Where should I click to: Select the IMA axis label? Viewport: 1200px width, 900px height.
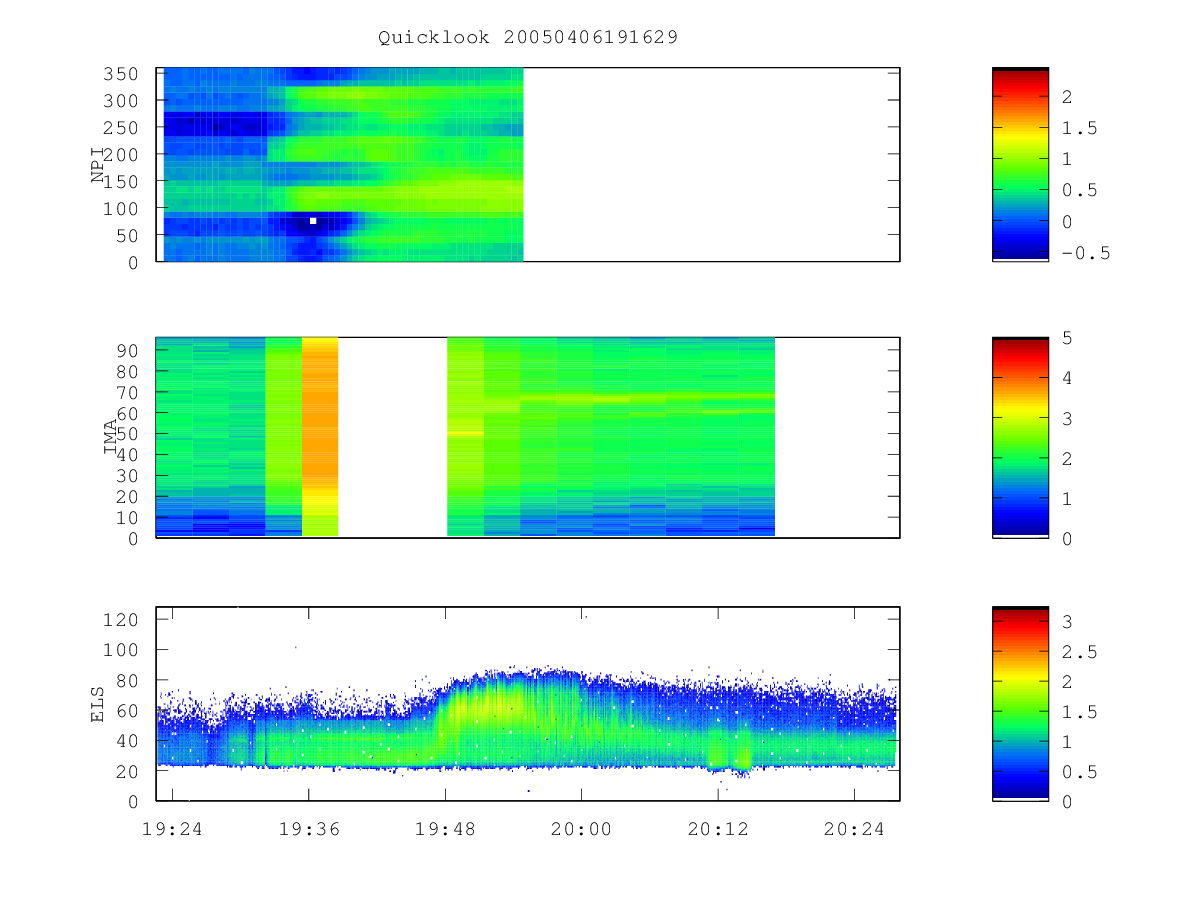coord(111,438)
